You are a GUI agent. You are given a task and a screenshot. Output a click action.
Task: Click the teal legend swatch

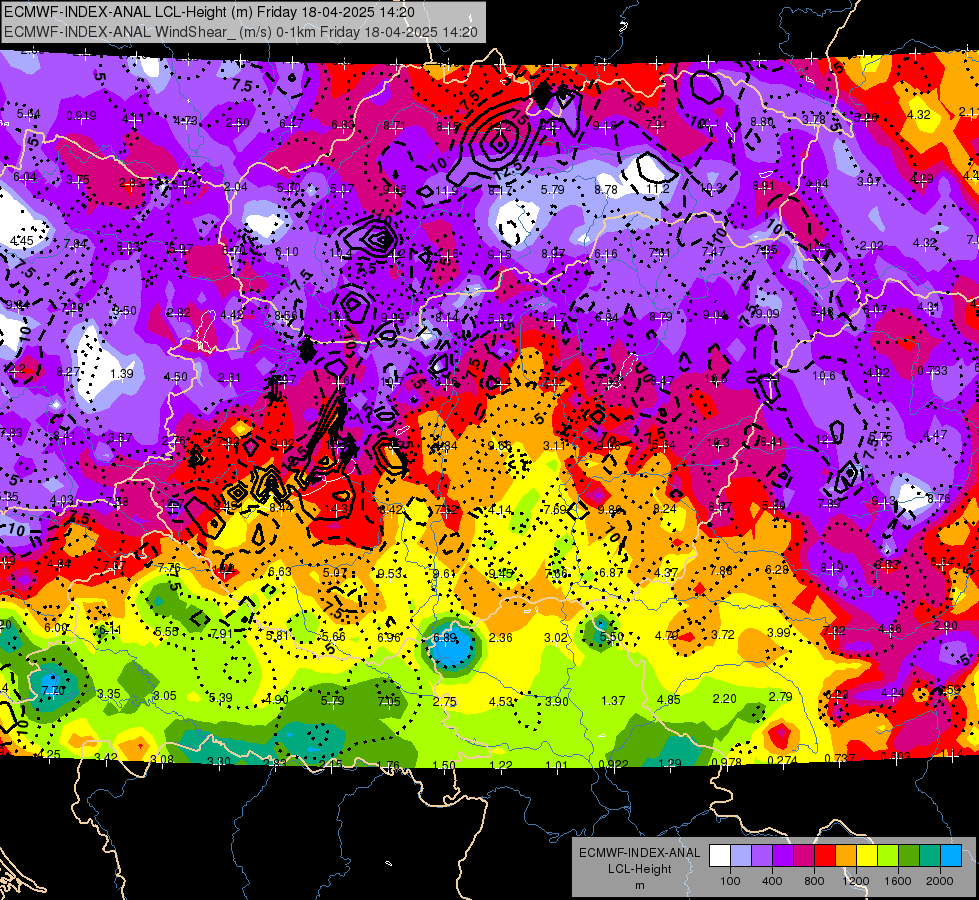pos(930,856)
